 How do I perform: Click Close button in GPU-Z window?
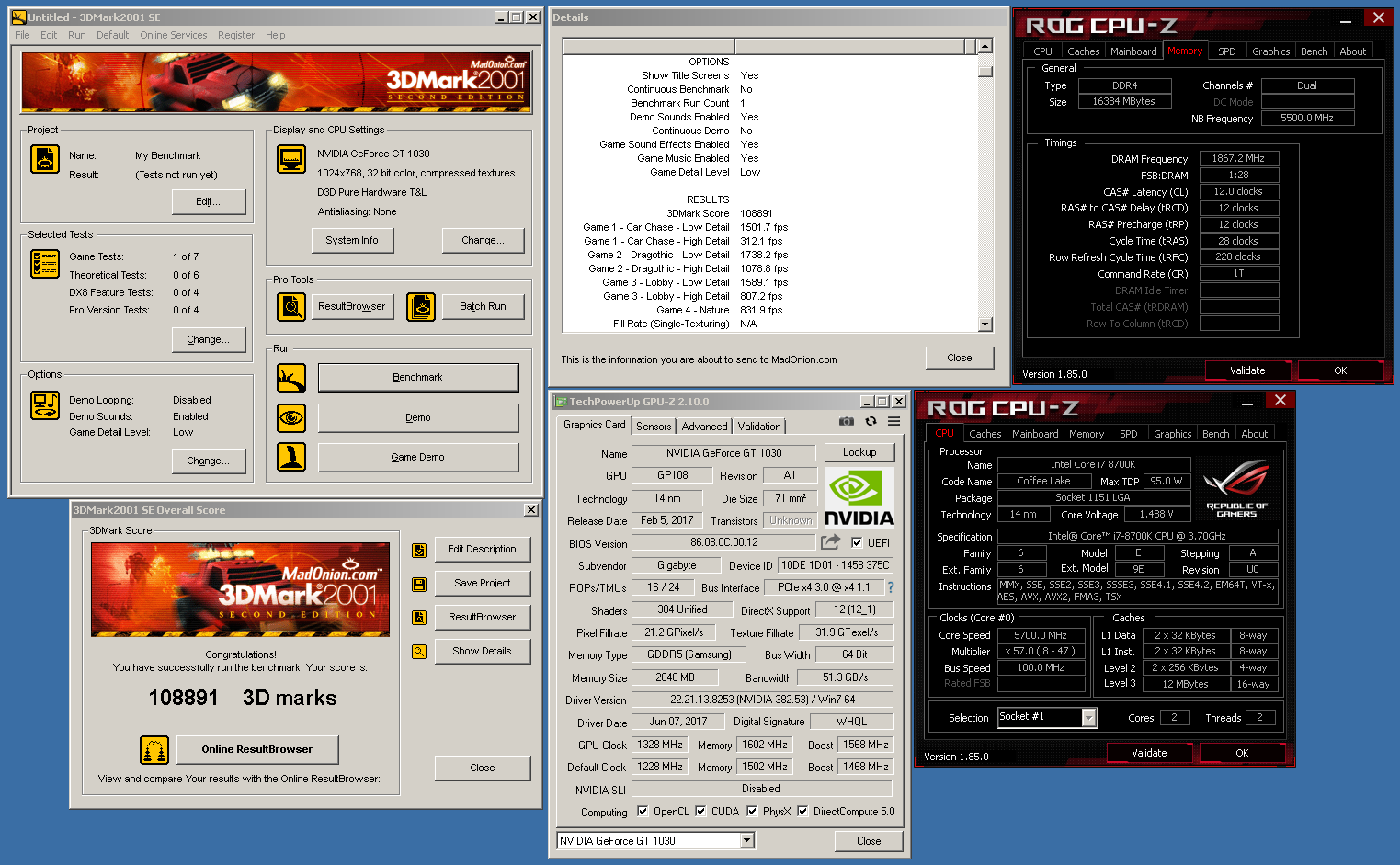tap(868, 841)
